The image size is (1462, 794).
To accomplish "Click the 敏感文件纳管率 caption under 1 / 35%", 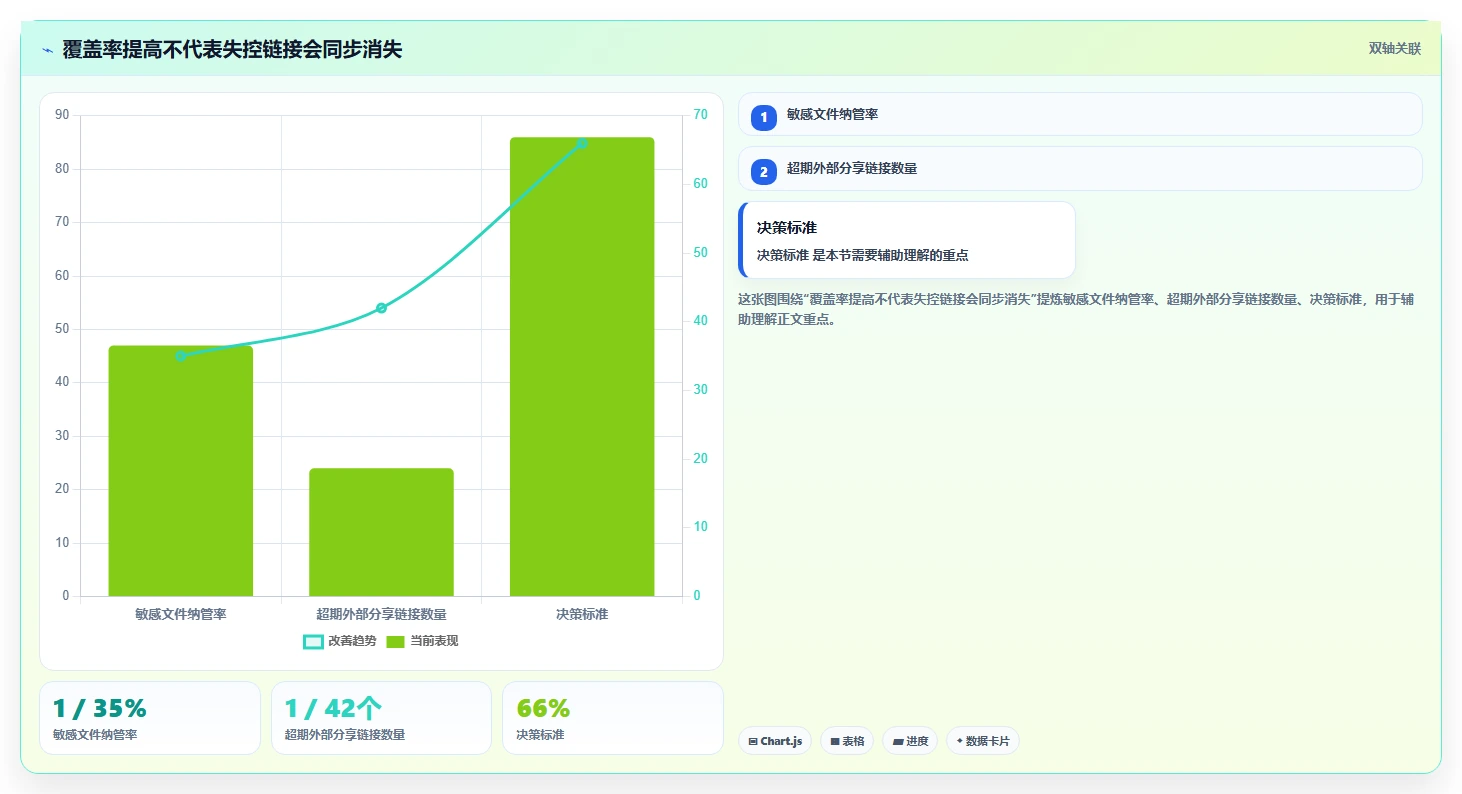I will click(x=95, y=735).
